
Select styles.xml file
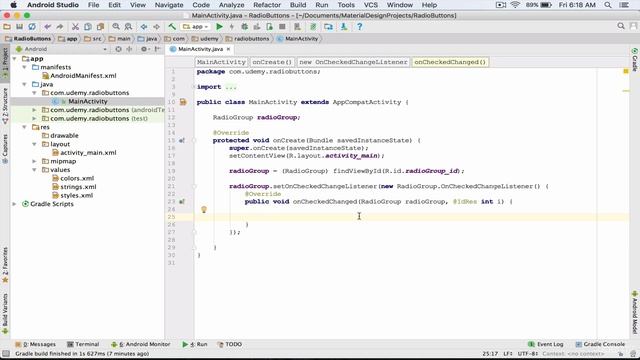[77, 196]
